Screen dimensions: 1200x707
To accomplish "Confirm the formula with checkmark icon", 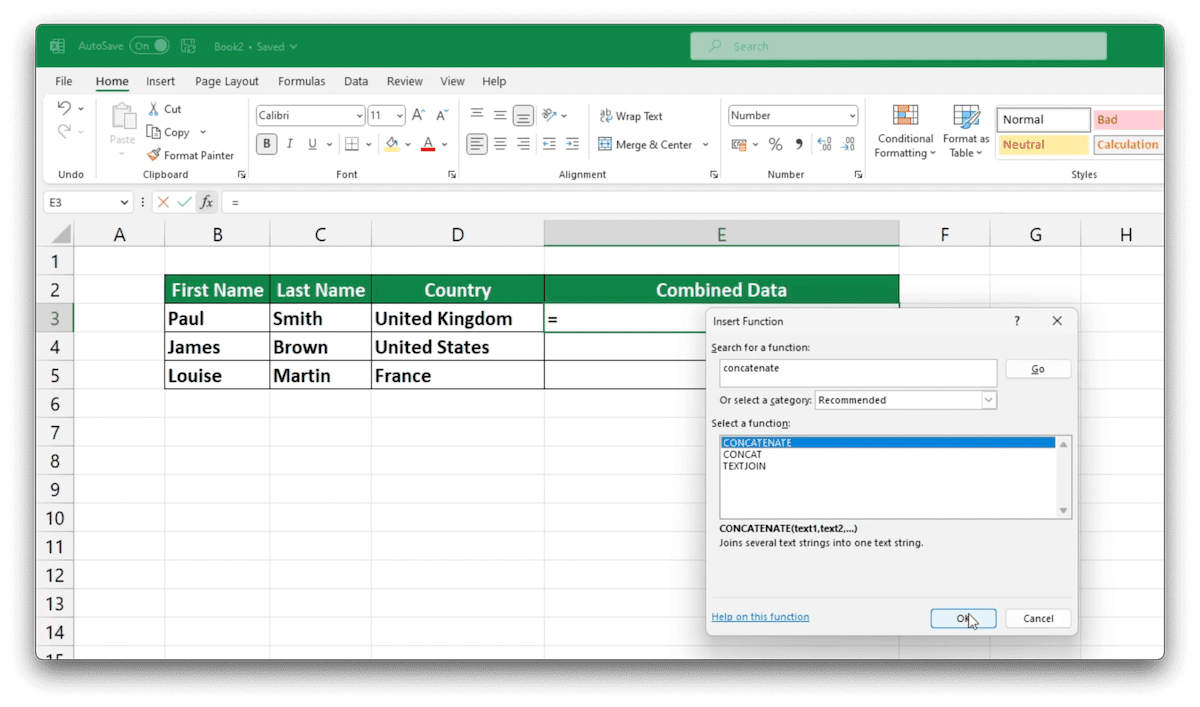I will coord(184,202).
